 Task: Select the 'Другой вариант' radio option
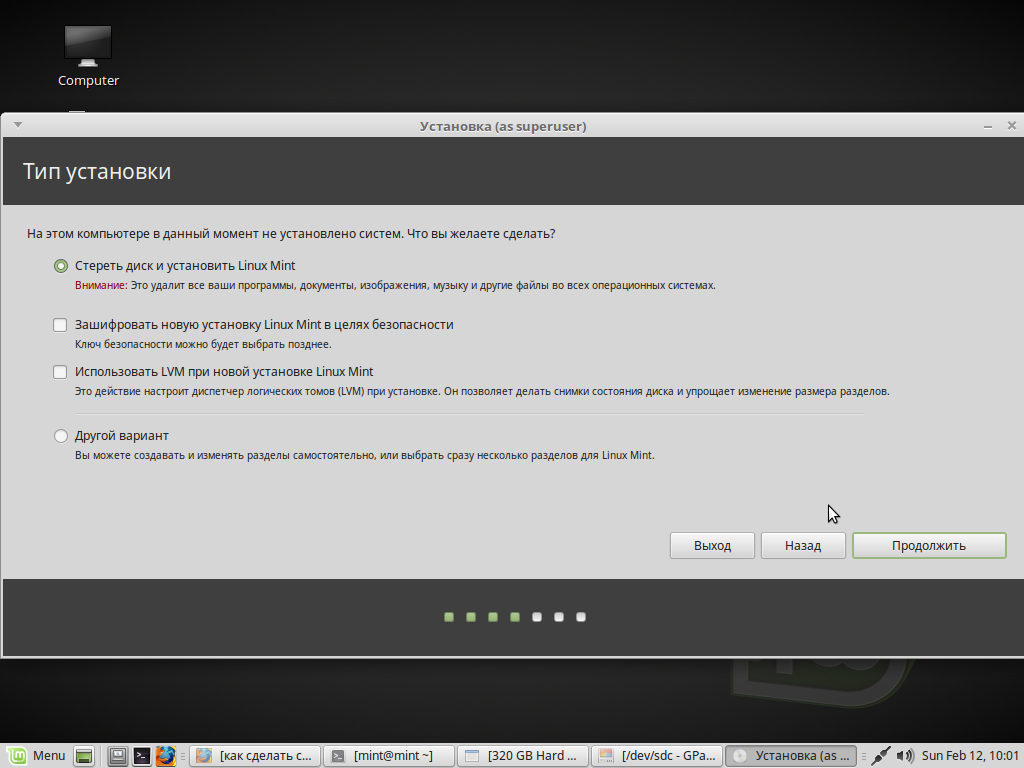[x=62, y=436]
